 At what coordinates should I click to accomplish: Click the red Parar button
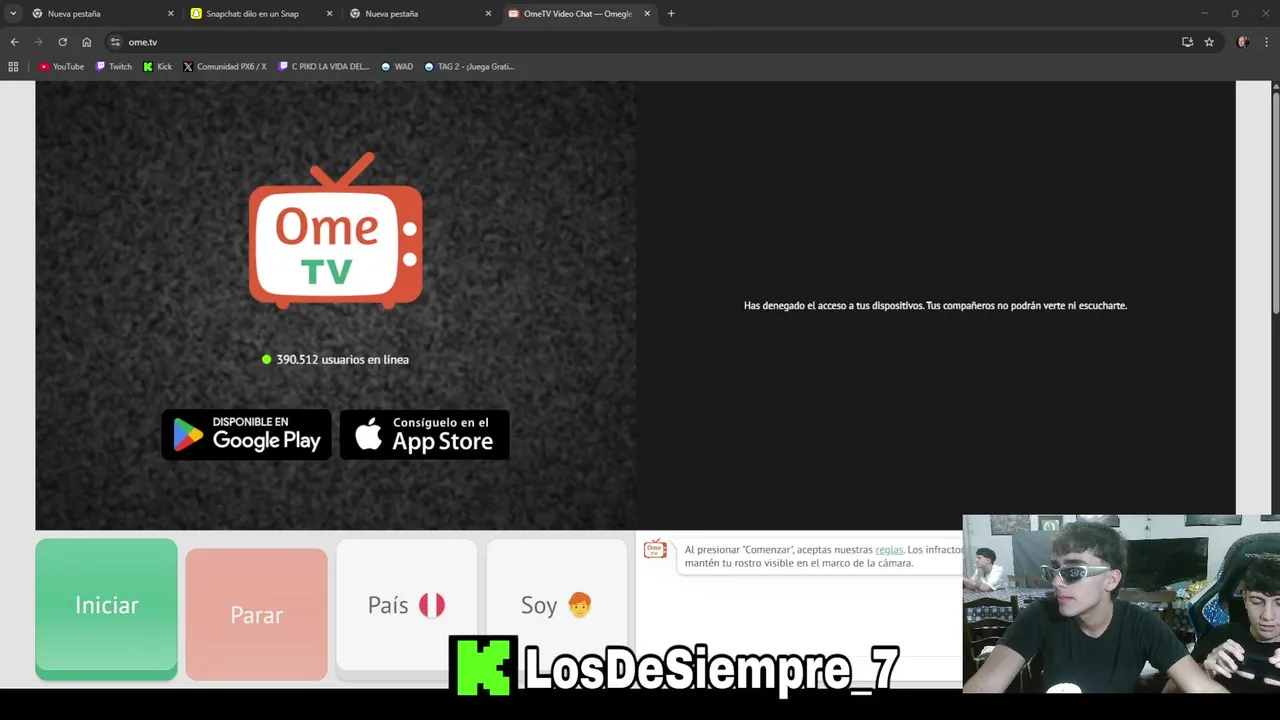[x=256, y=614]
